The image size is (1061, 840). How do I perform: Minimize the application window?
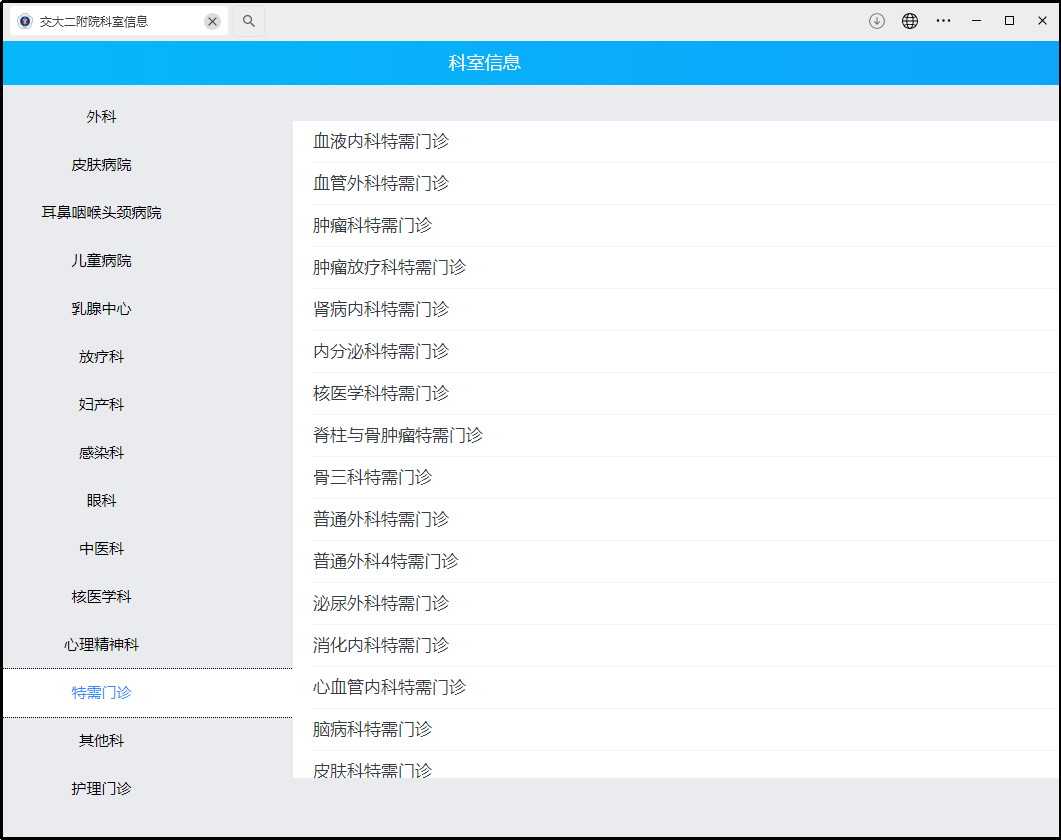[976, 21]
